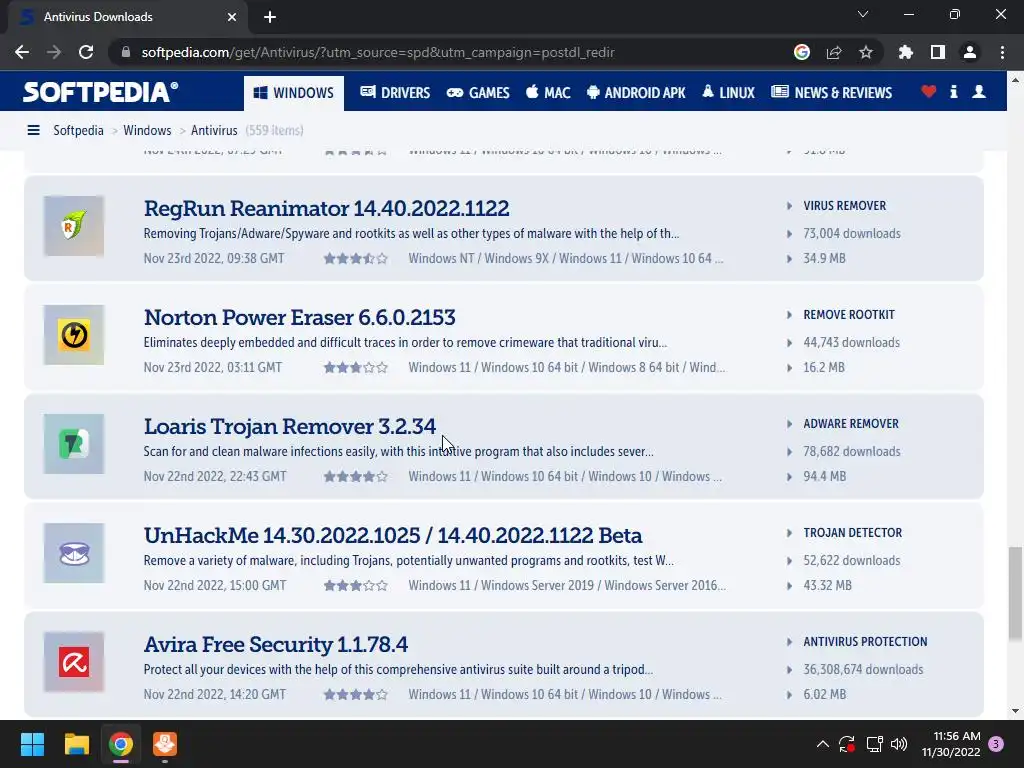Open the Chrome tab search chevron

tap(863, 14)
